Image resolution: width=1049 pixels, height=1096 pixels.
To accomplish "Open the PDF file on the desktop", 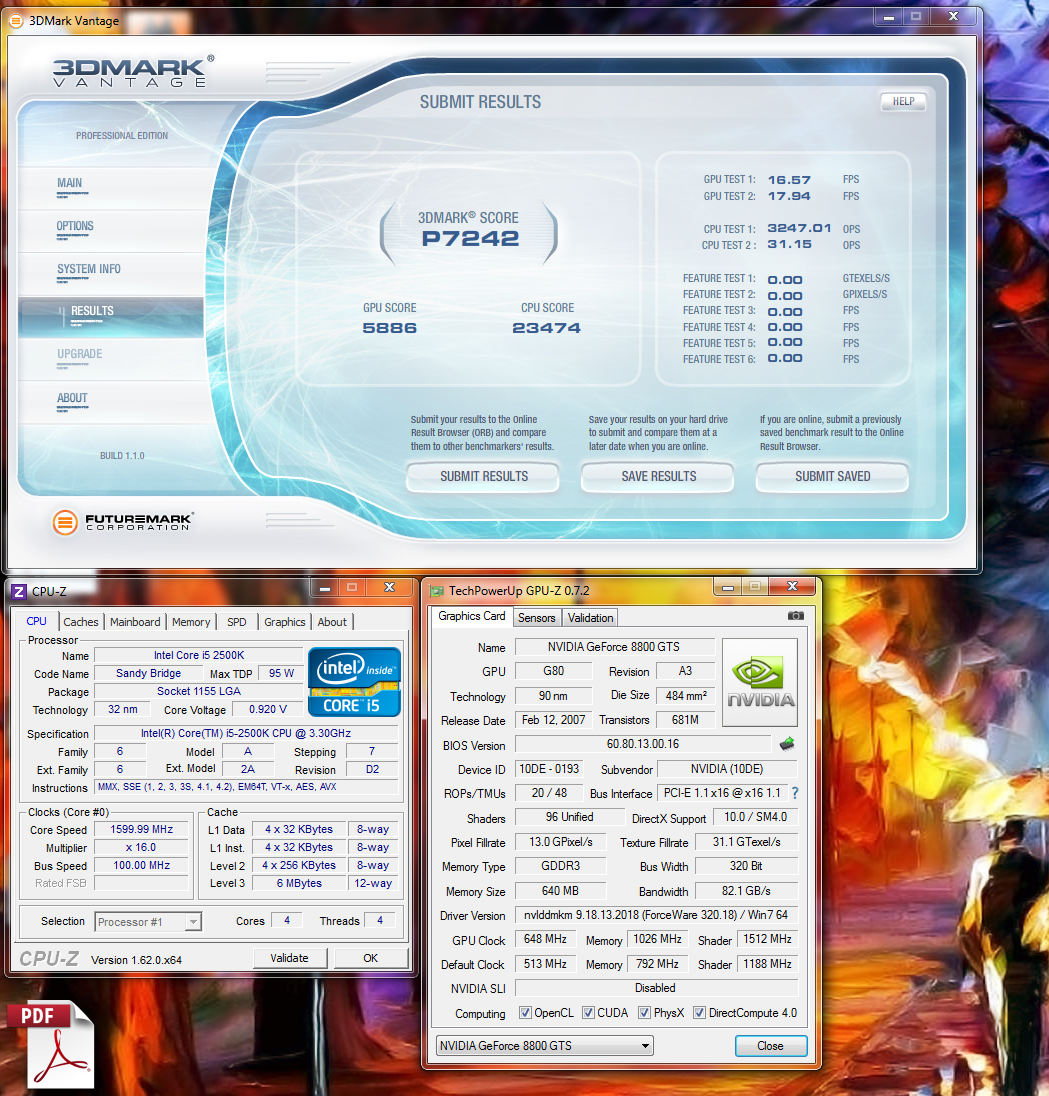I will (51, 1045).
